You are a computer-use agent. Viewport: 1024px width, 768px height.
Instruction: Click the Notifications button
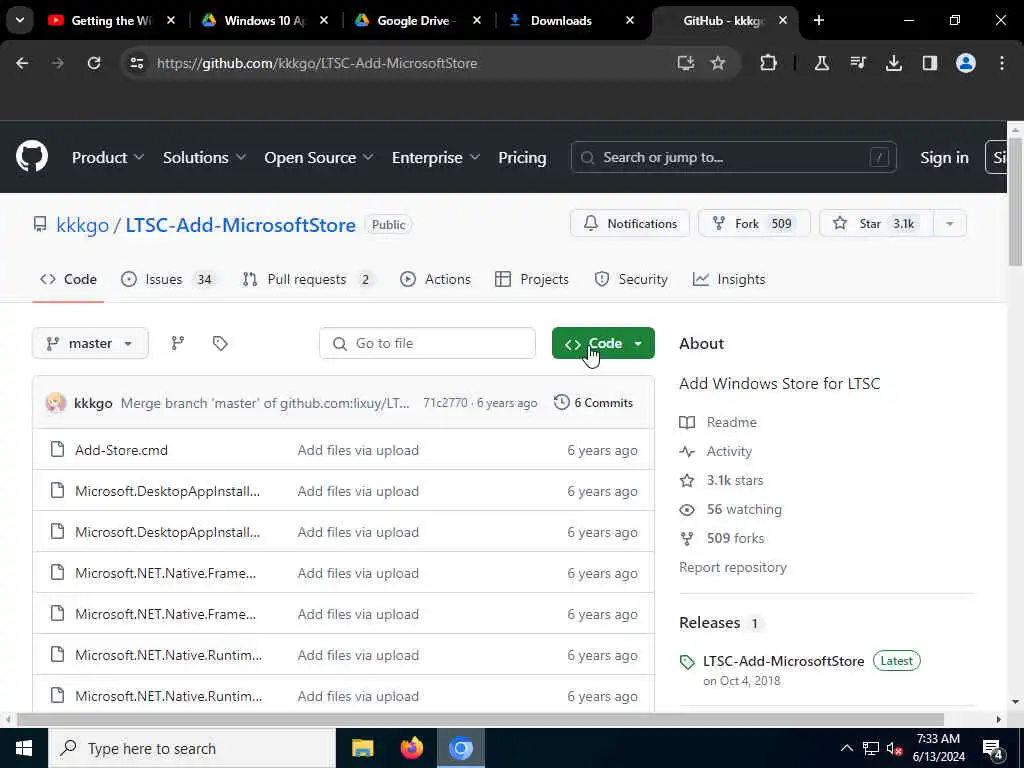pyautogui.click(x=630, y=224)
